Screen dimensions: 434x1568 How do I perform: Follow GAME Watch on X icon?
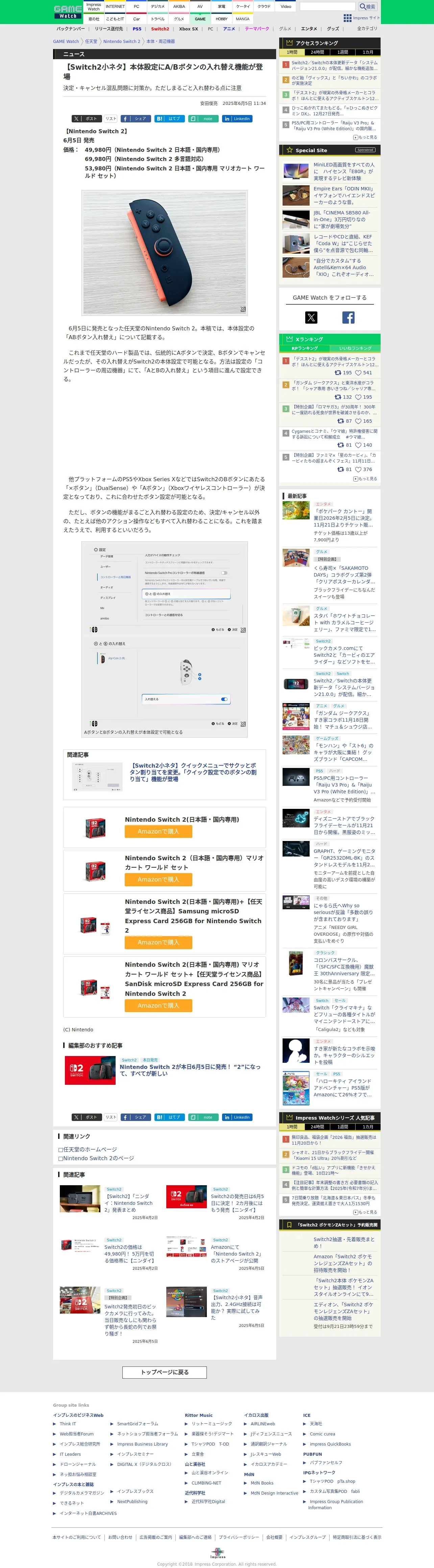311,317
